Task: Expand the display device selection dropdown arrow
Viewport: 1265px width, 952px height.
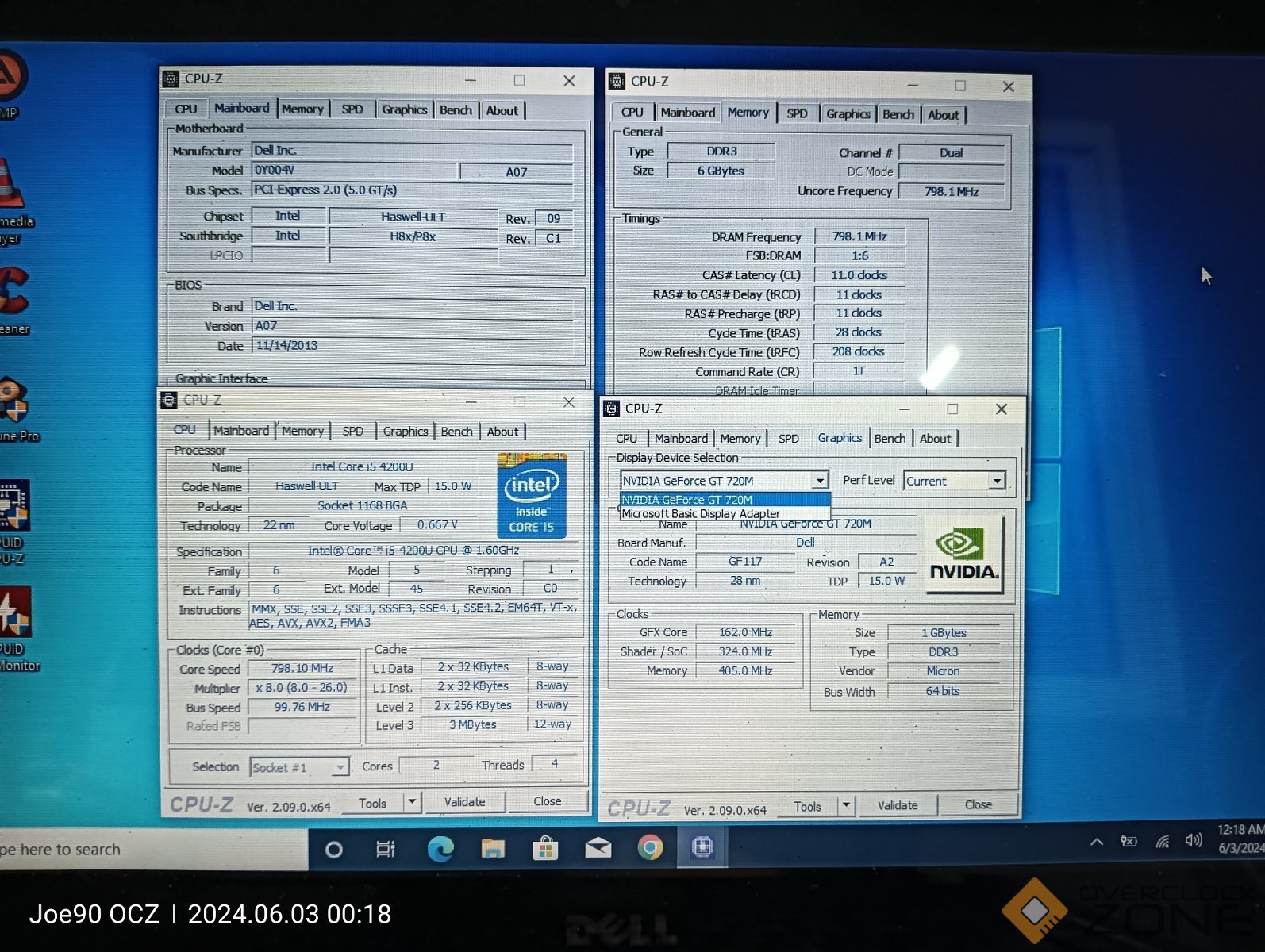Action: (x=820, y=481)
